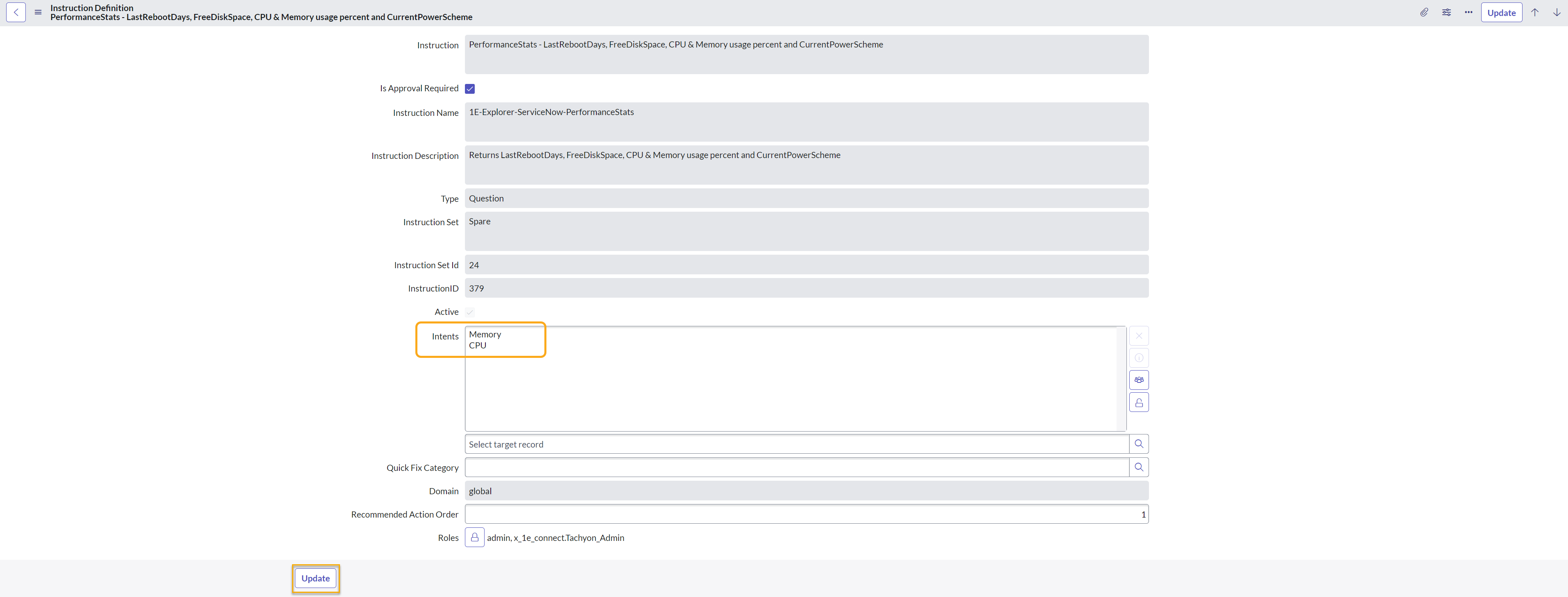Go to next record with down arrow

1557,12
